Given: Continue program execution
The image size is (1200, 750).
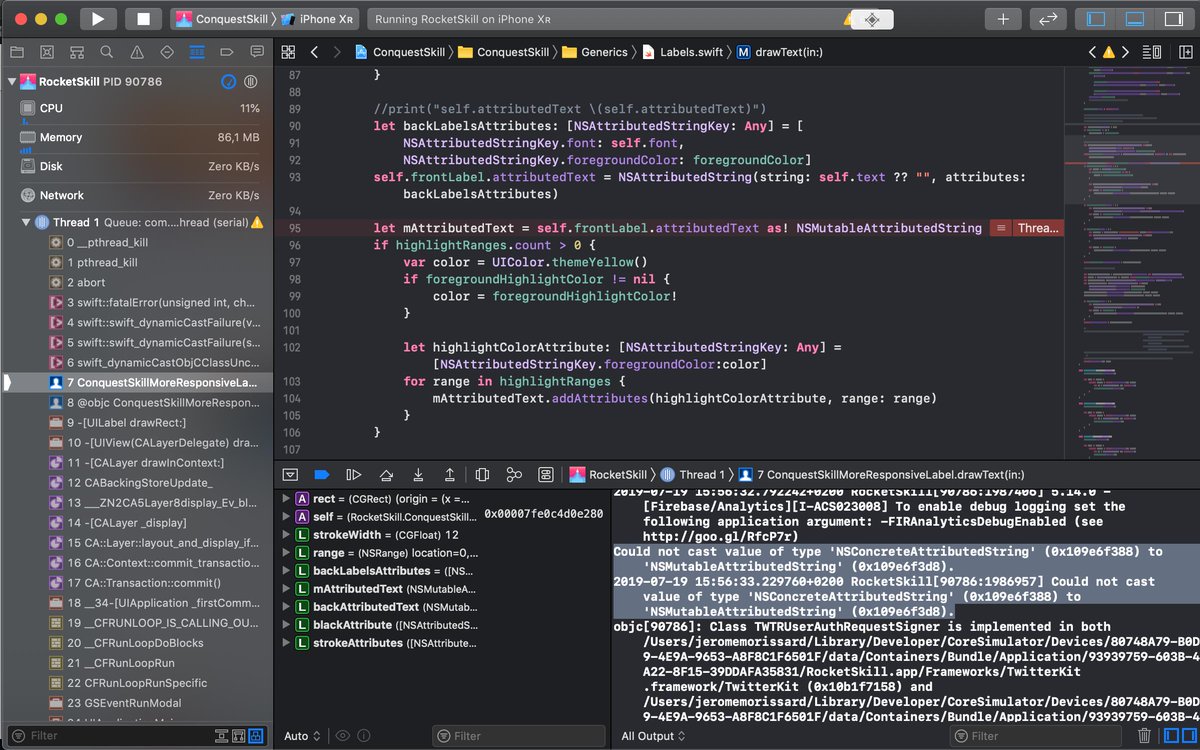Looking at the screenshot, I should (x=353, y=474).
